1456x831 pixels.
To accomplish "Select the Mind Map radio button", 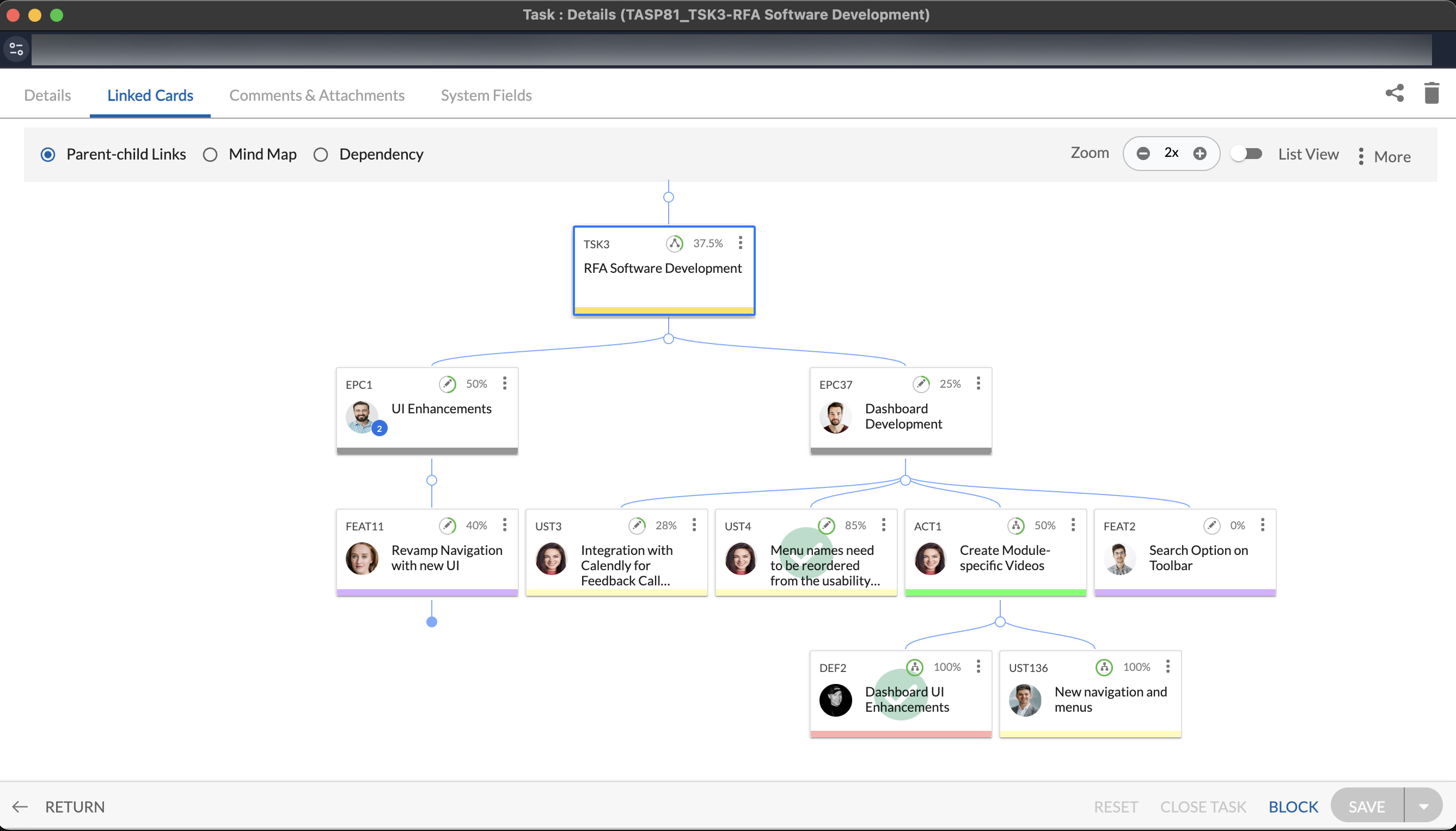I will tap(210, 155).
